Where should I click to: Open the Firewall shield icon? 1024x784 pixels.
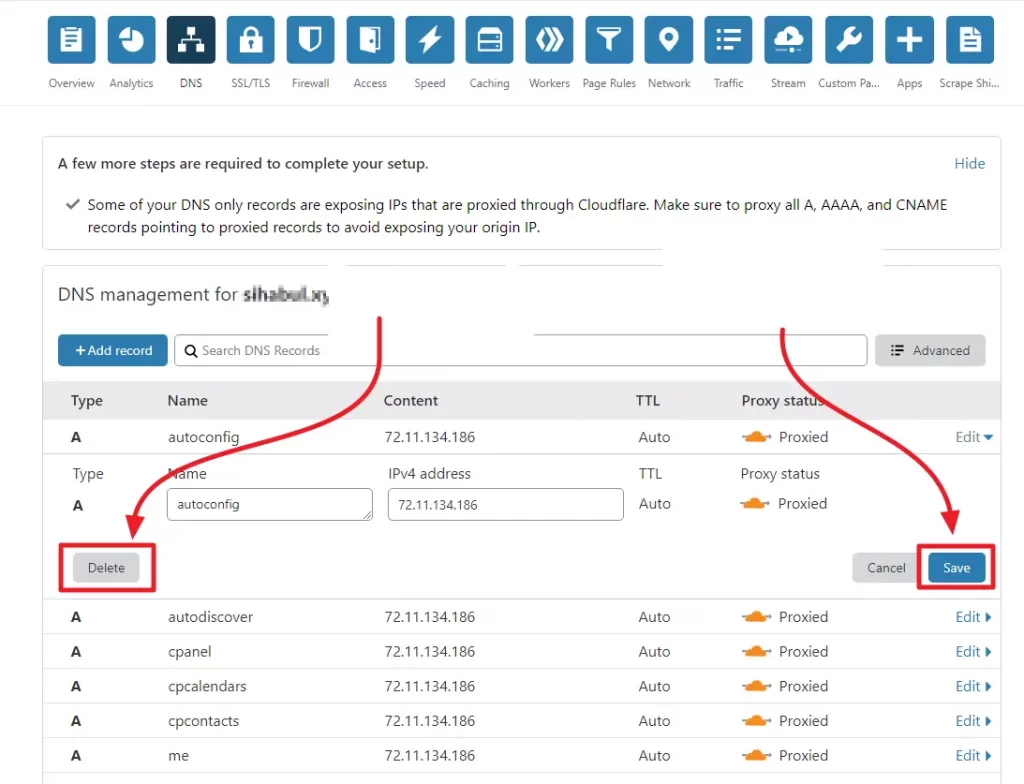coord(310,40)
